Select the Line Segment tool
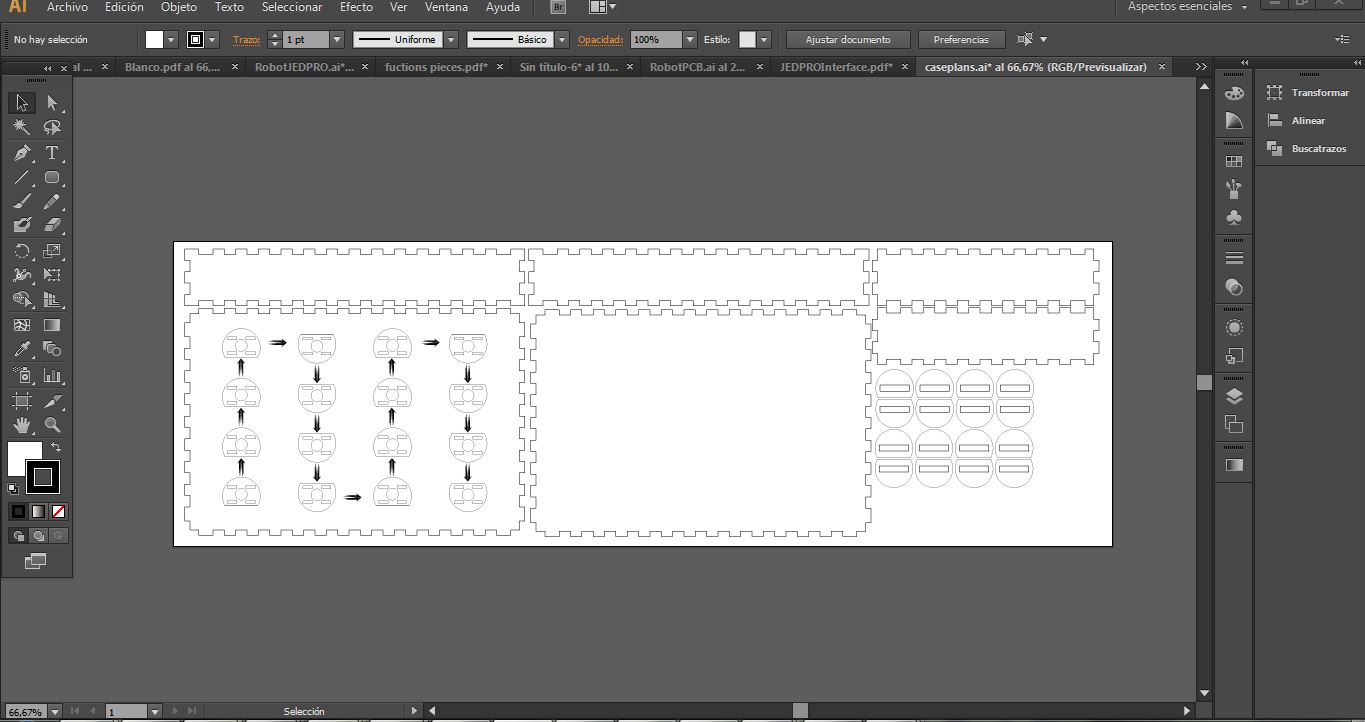The image size is (1365, 722). [22, 178]
